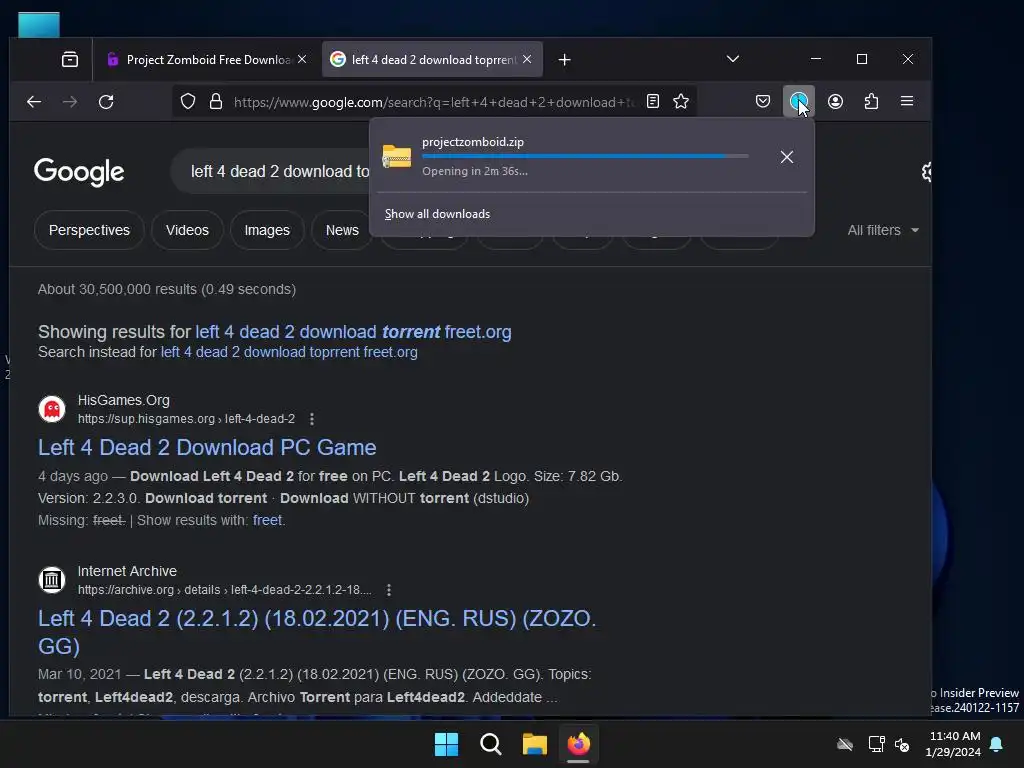Open Left 4 Dead 2 Download PC Game result
1024x768 pixels.
click(x=207, y=447)
